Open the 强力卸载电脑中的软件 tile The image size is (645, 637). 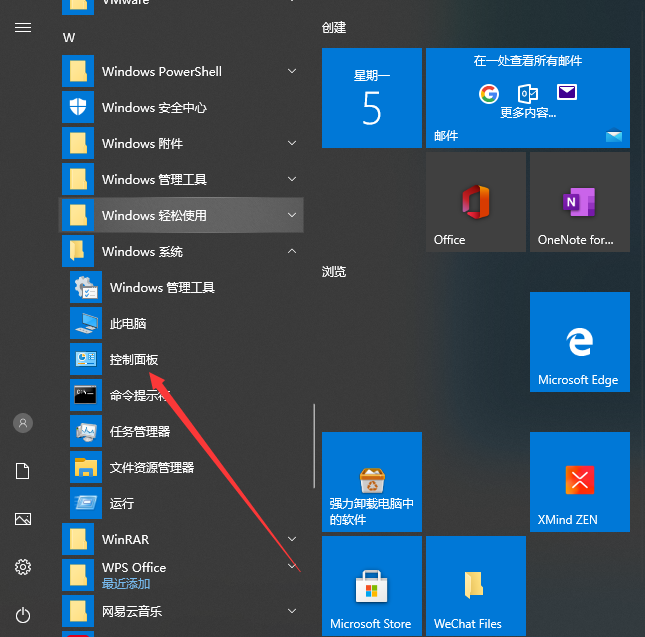pyautogui.click(x=372, y=482)
